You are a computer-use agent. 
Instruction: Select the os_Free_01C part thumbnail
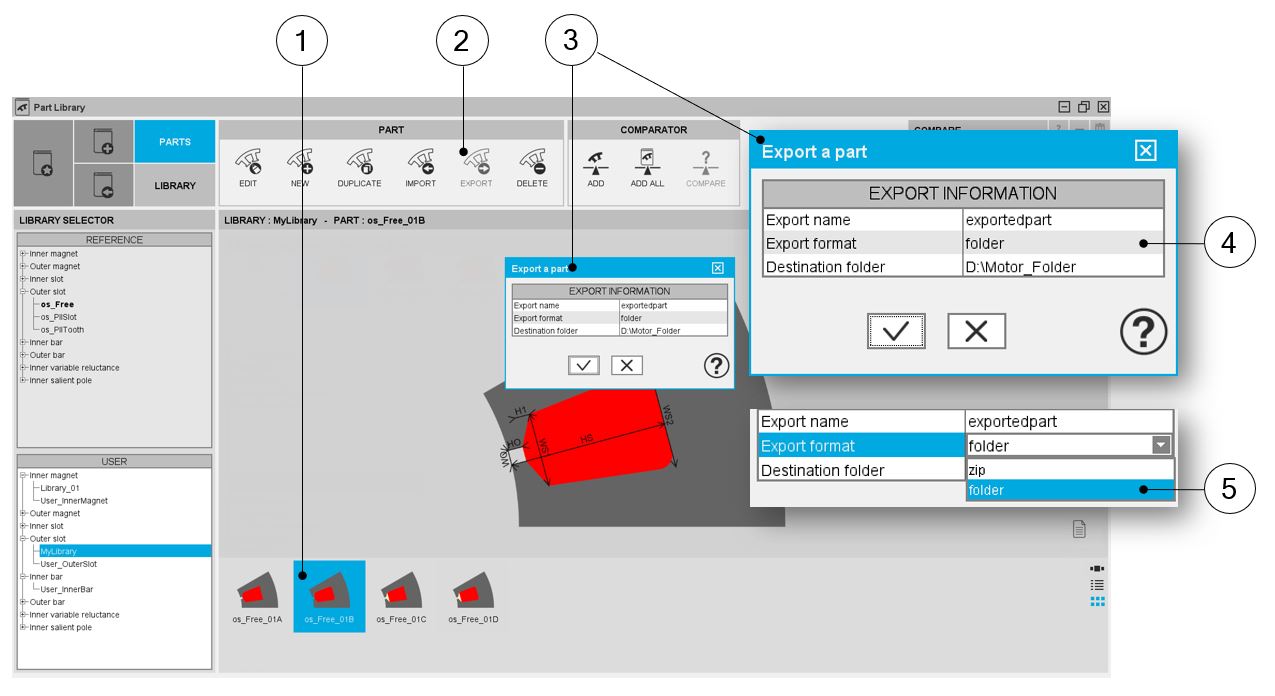[401, 596]
